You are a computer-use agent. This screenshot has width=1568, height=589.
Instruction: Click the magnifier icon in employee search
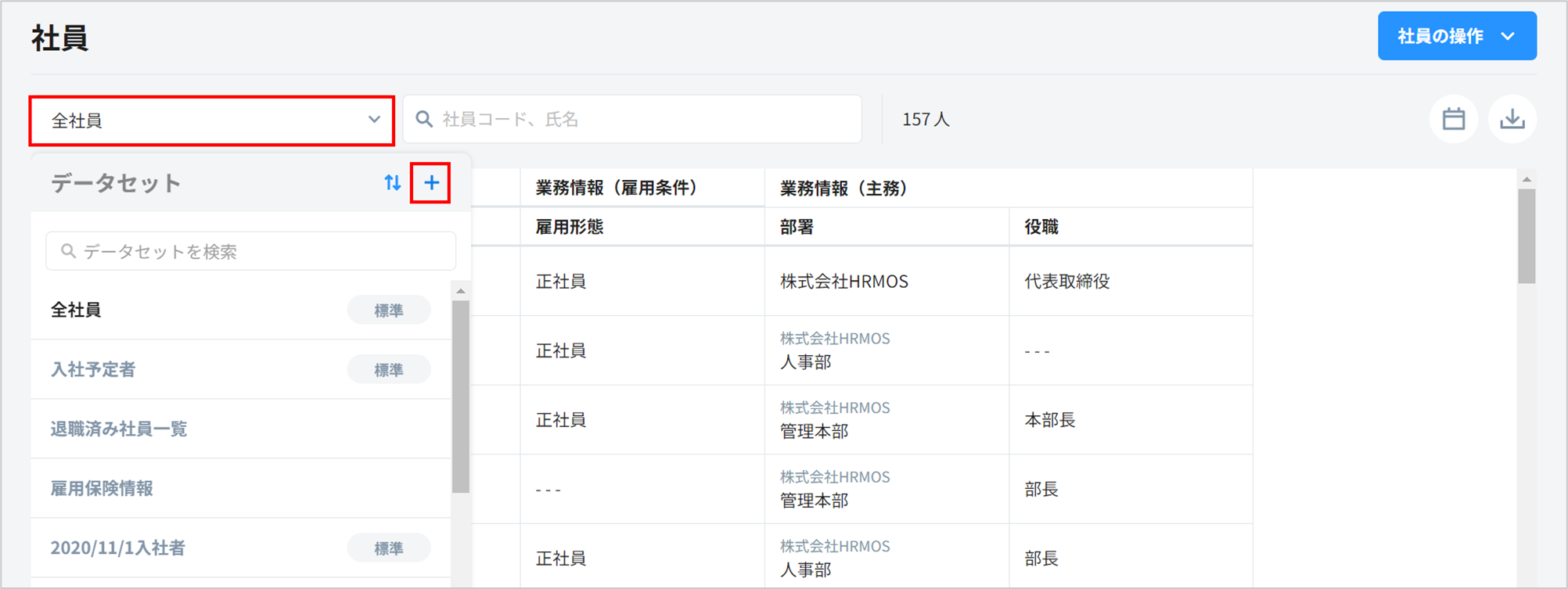[424, 120]
